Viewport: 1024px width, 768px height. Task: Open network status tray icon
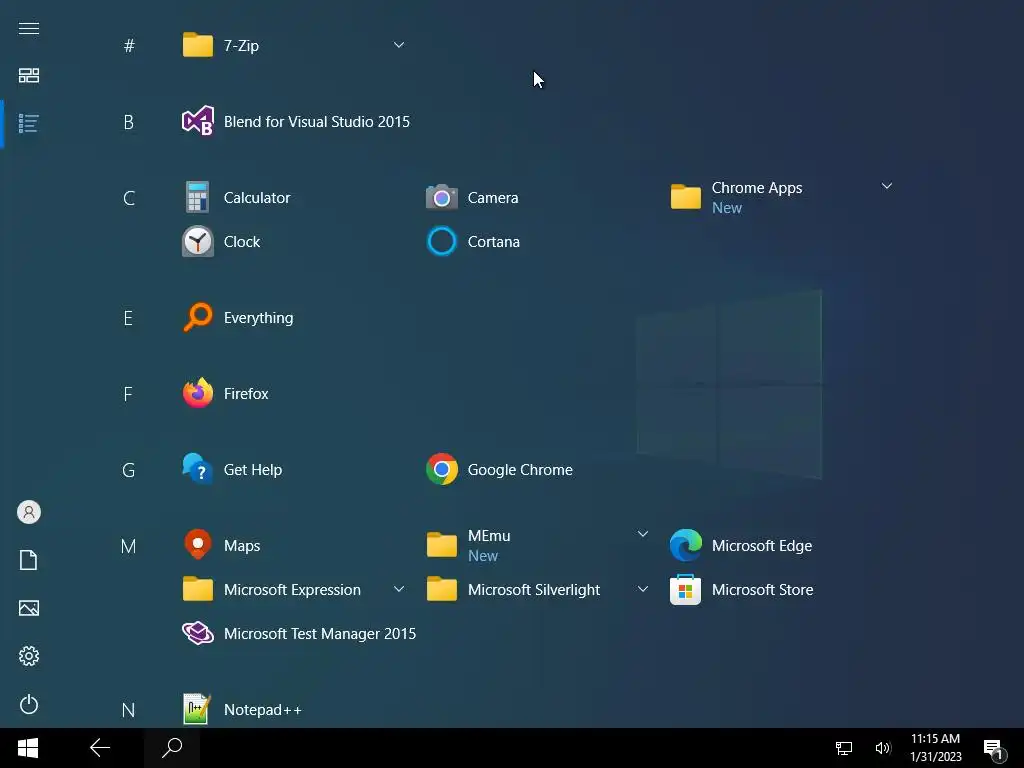[x=844, y=748]
